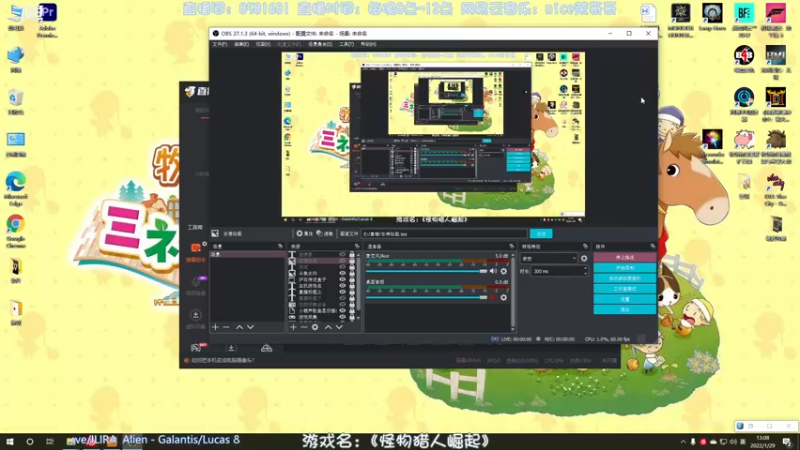Open source properties gear below sources list
Screen dimensions: 800x450
click(x=315, y=327)
